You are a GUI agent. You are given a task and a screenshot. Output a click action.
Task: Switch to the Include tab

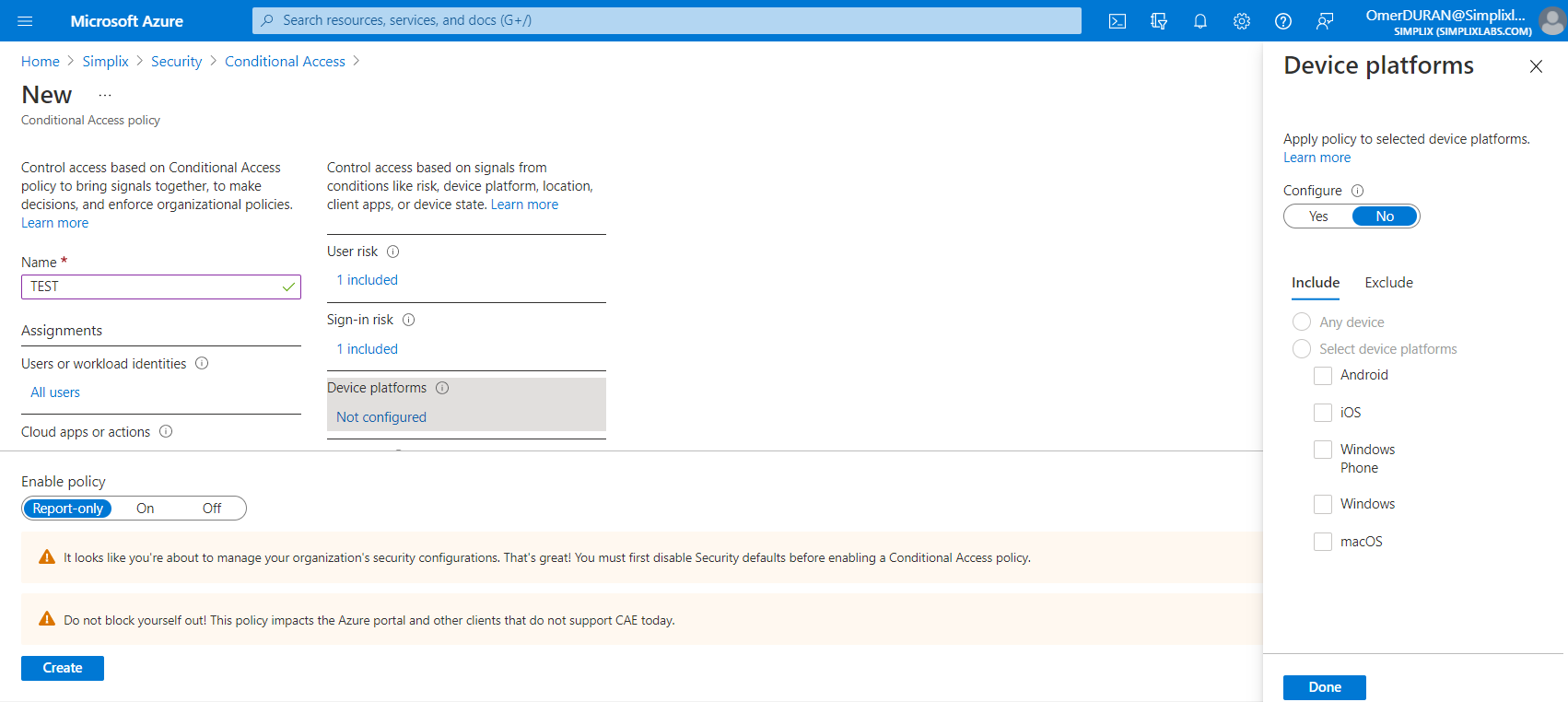point(1316,283)
